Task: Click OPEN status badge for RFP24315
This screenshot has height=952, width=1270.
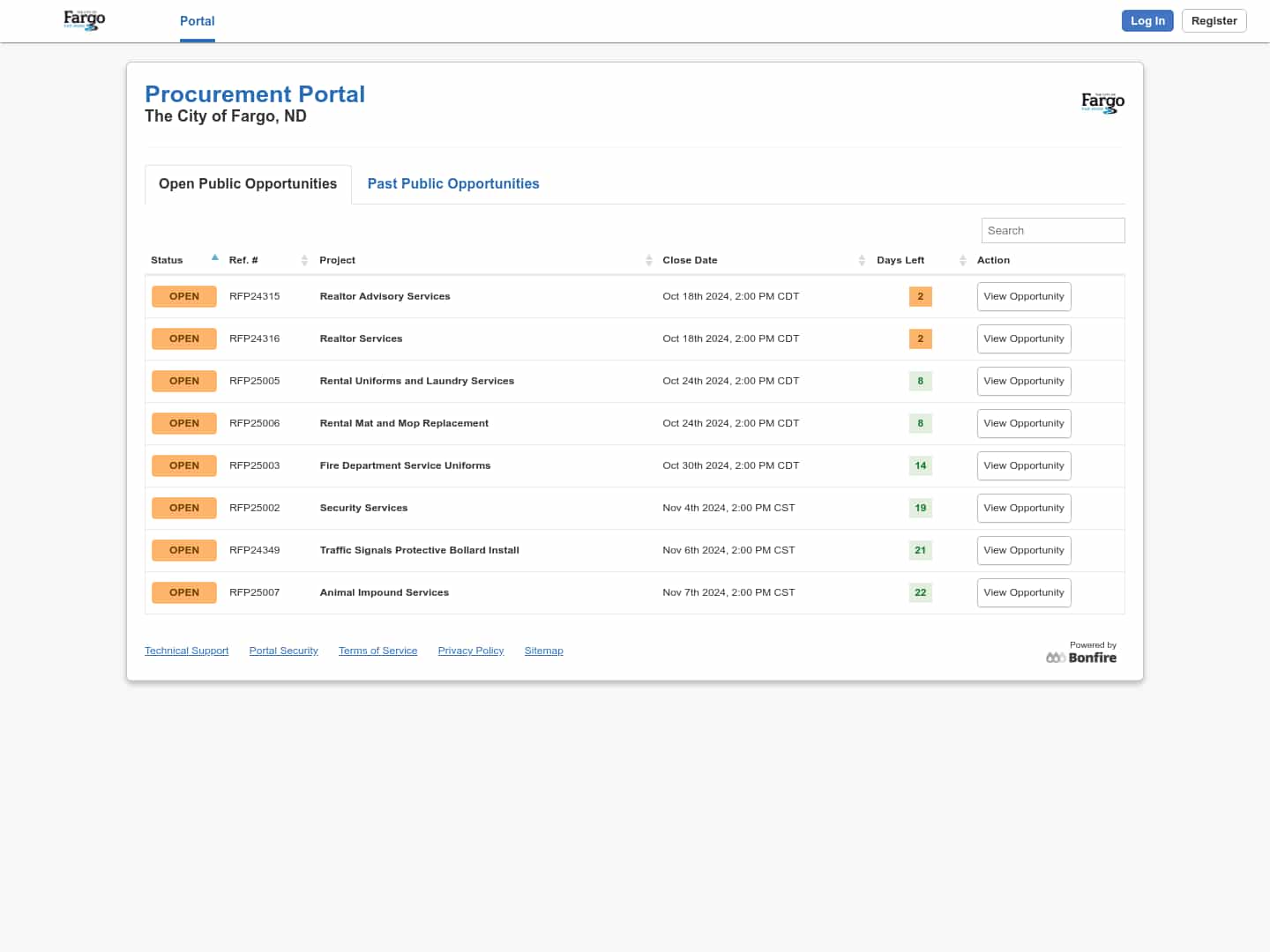Action: click(184, 297)
